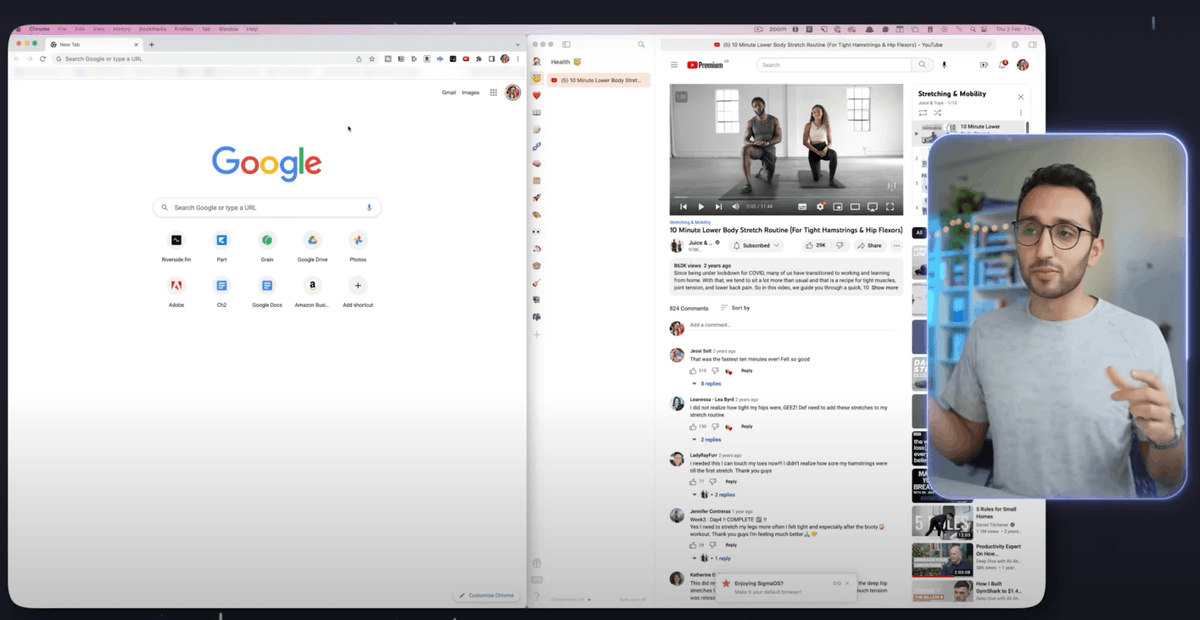Open the Photos shortcut
This screenshot has height=620, width=1200.
358,246
